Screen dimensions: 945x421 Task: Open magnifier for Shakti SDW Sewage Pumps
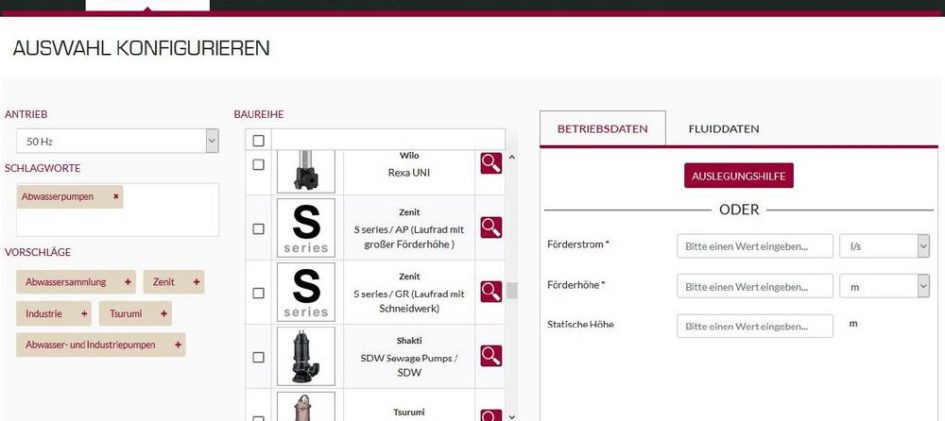pyautogui.click(x=490, y=355)
